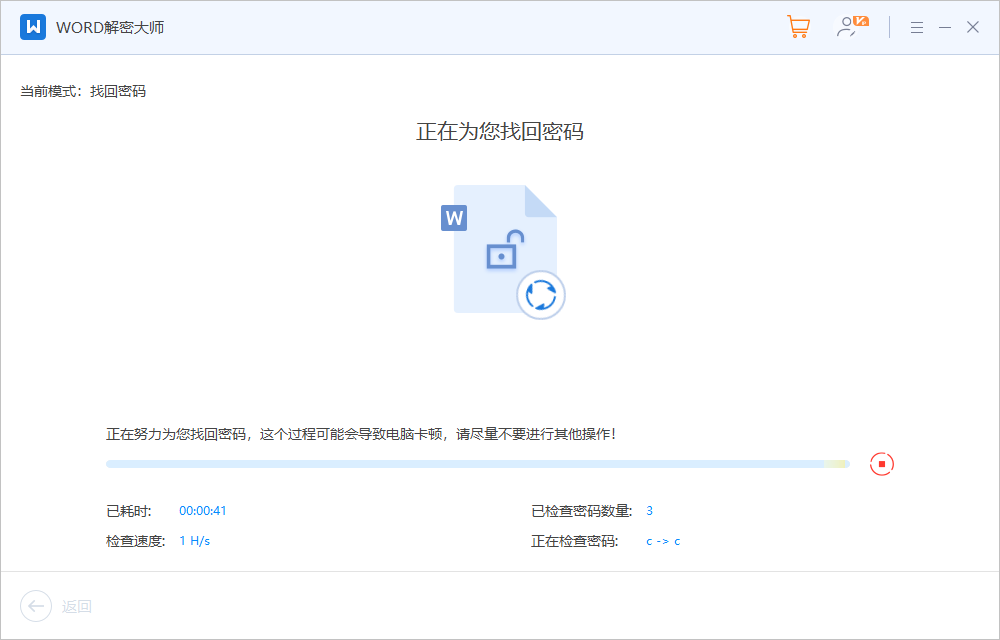Image resolution: width=1000 pixels, height=640 pixels.
Task: Click the 正在为您找回密码 heading
Action: (x=500, y=132)
